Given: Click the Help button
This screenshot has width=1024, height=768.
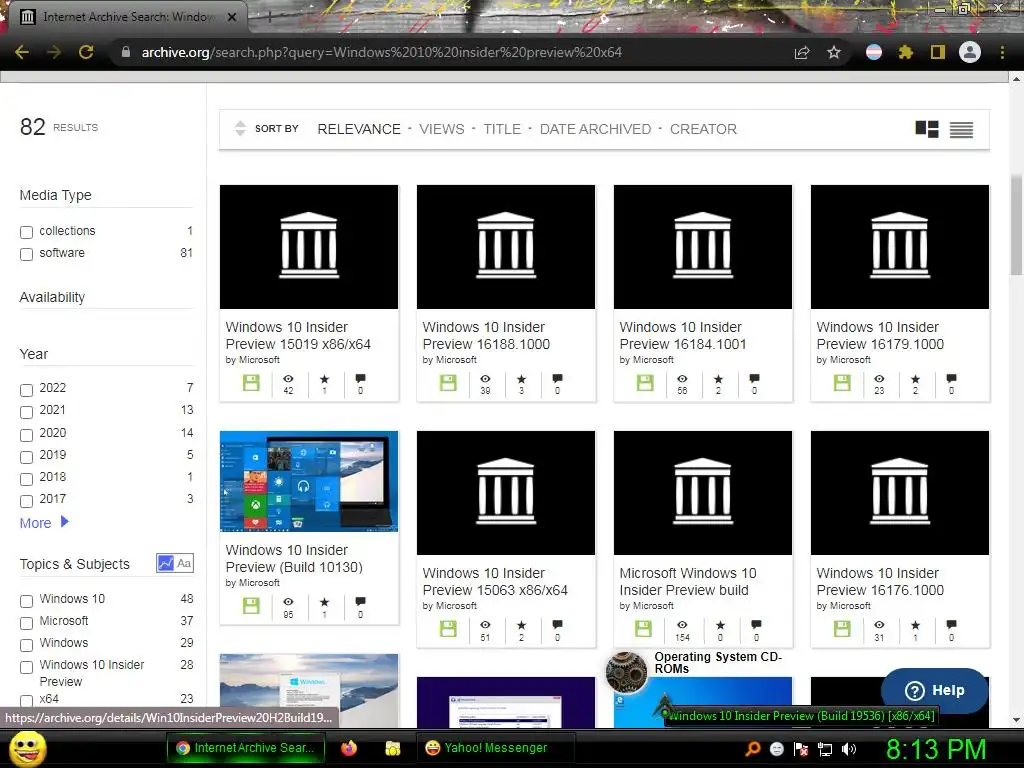Looking at the screenshot, I should coord(934,690).
